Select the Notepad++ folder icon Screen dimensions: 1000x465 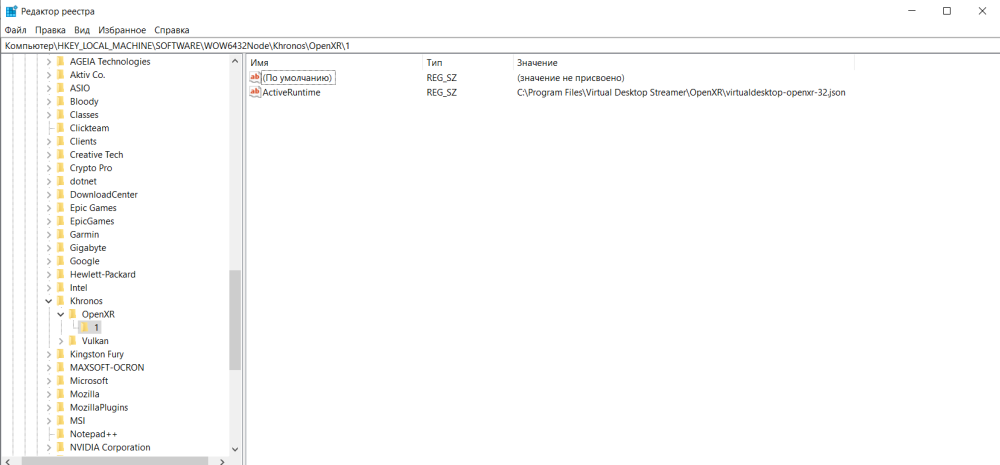tap(61, 434)
